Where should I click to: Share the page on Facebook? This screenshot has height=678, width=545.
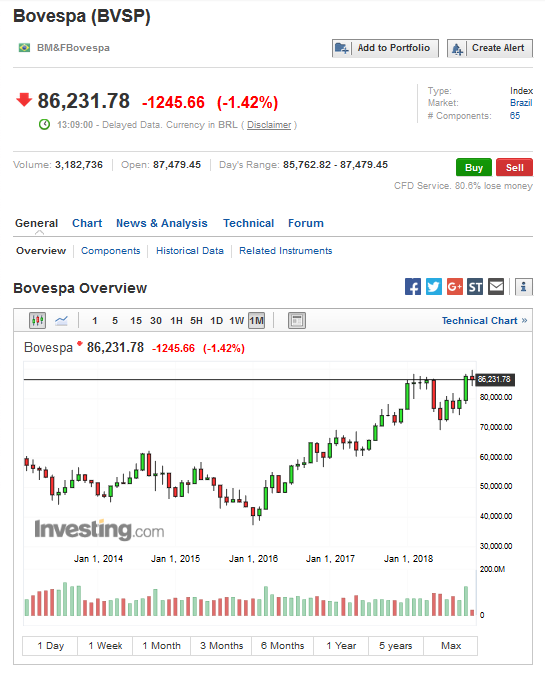coord(413,287)
